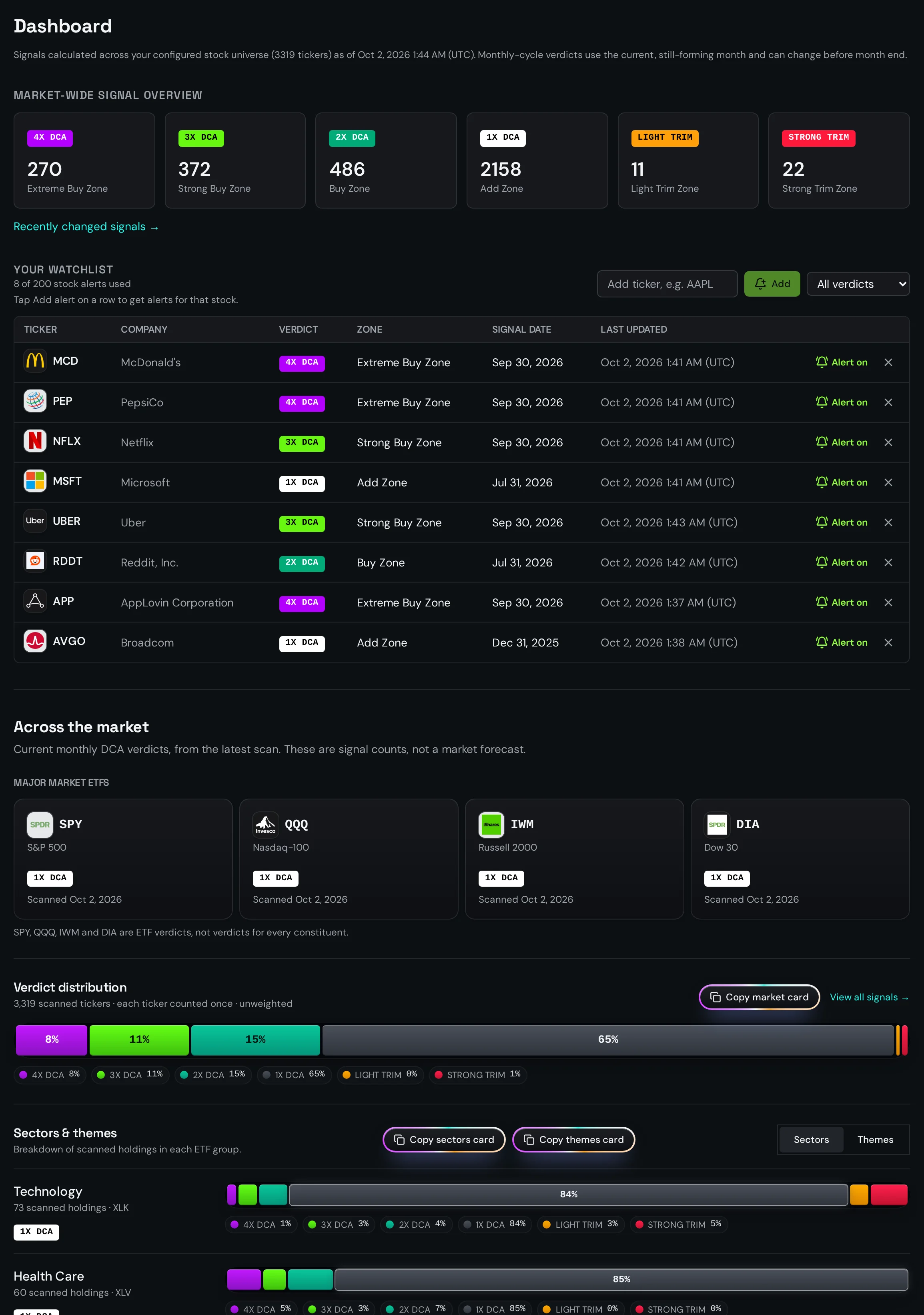Click the AppLovin logo icon
The height and width of the screenshot is (1315, 924).
point(35,601)
